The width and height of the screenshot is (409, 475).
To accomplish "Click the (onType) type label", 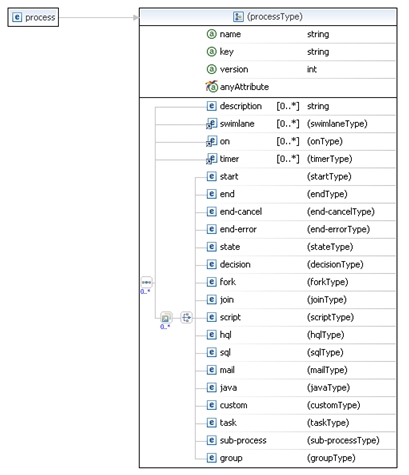I will pyautogui.click(x=325, y=142).
